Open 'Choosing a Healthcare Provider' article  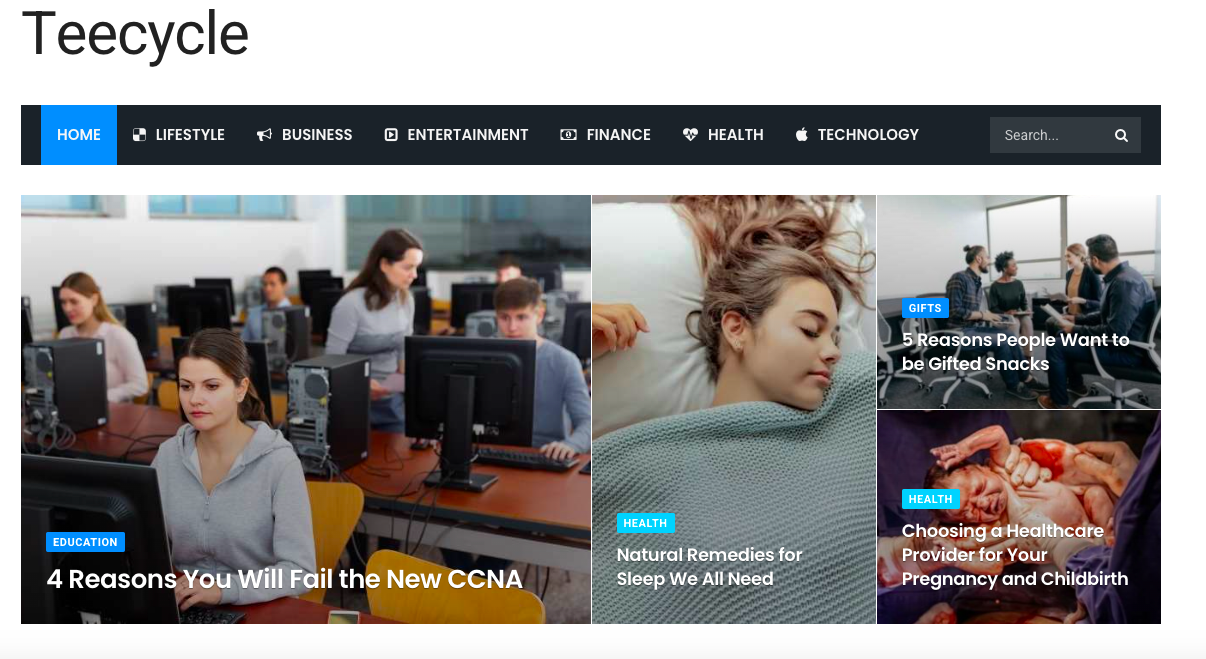tap(1015, 555)
